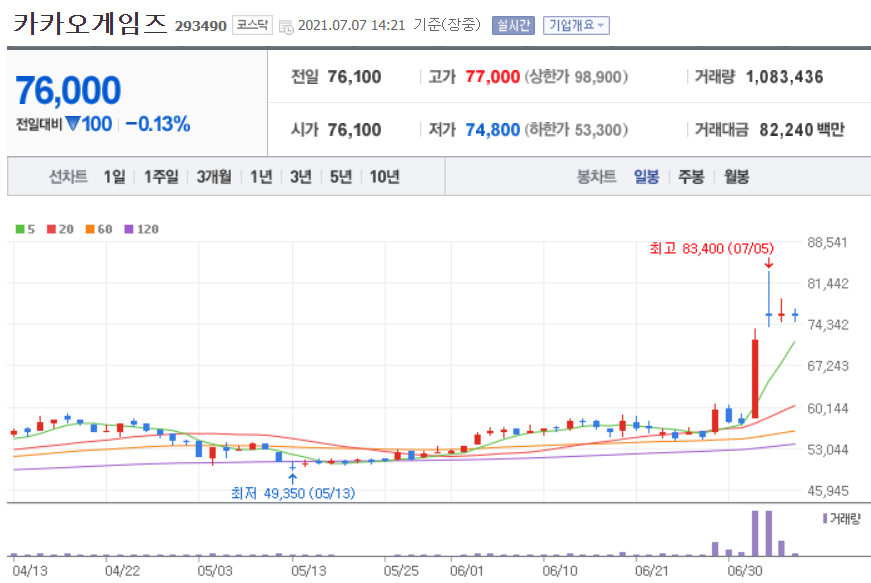Click the 시가 value 76,100
Viewport: 871px width, 583px height.
354,130
